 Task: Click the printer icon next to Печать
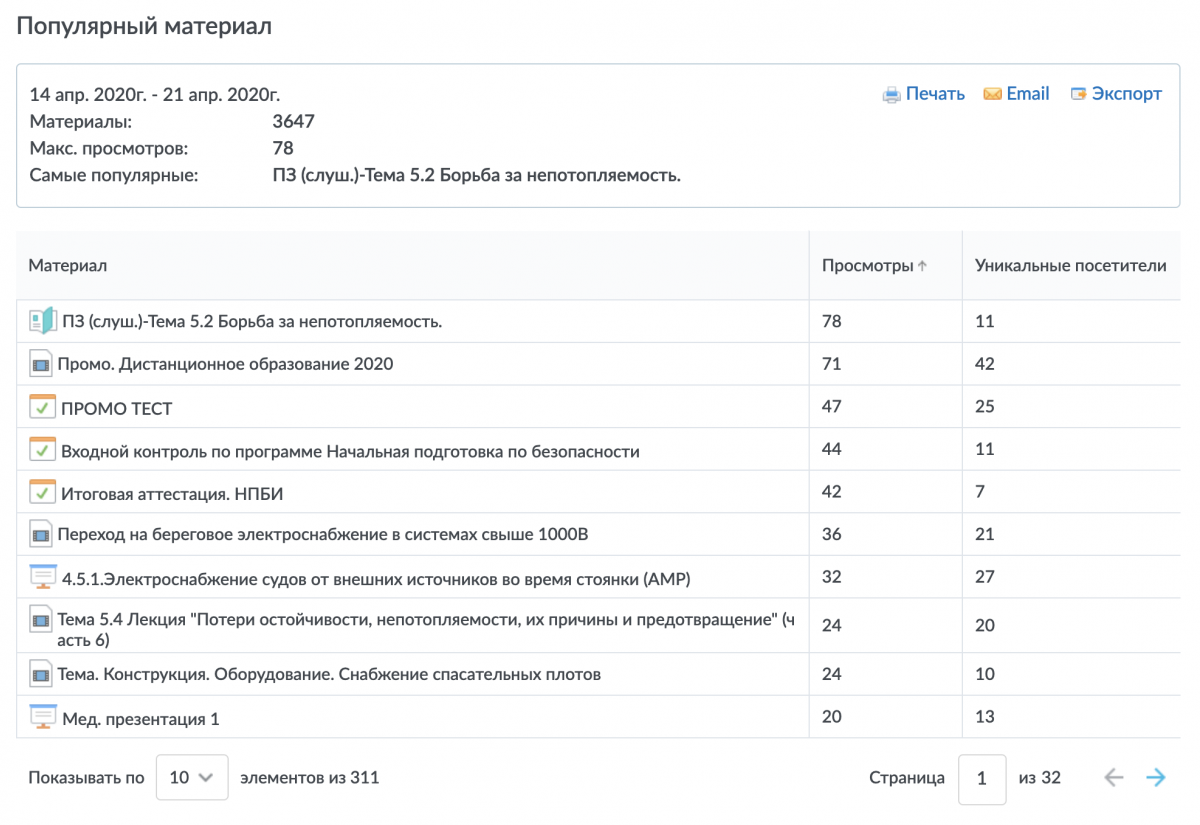tap(891, 95)
